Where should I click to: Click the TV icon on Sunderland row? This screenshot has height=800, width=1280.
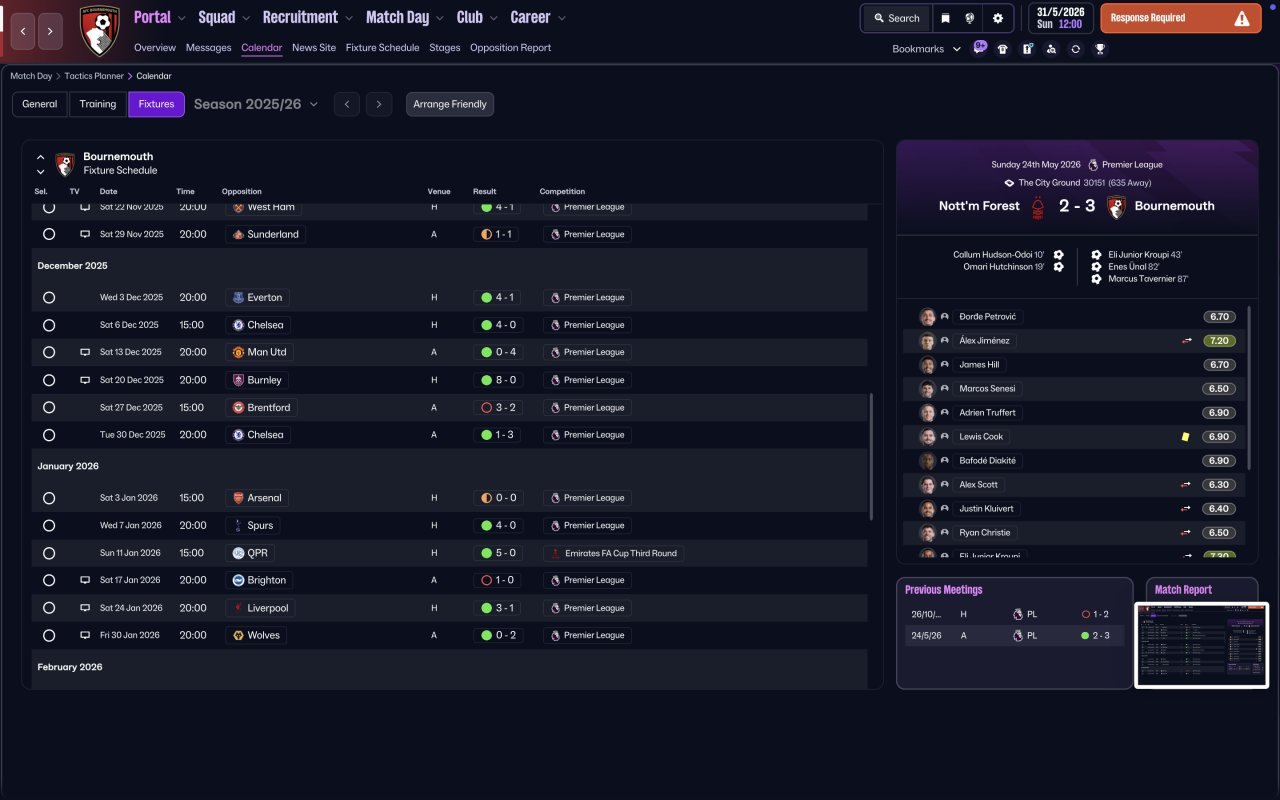[85, 234]
